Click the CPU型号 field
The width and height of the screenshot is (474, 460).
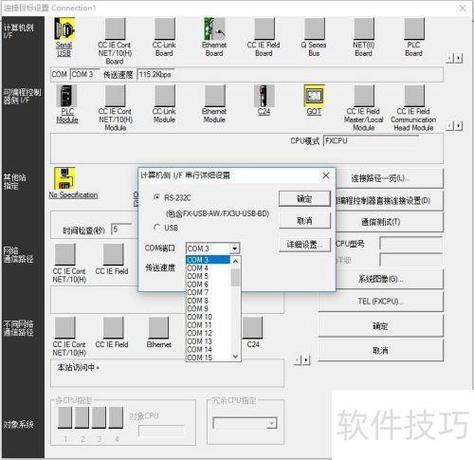pos(411,244)
